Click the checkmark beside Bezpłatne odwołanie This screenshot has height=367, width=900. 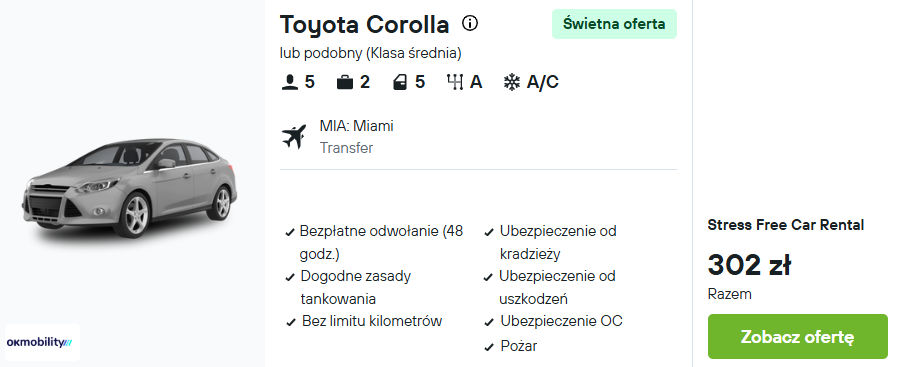click(x=290, y=233)
